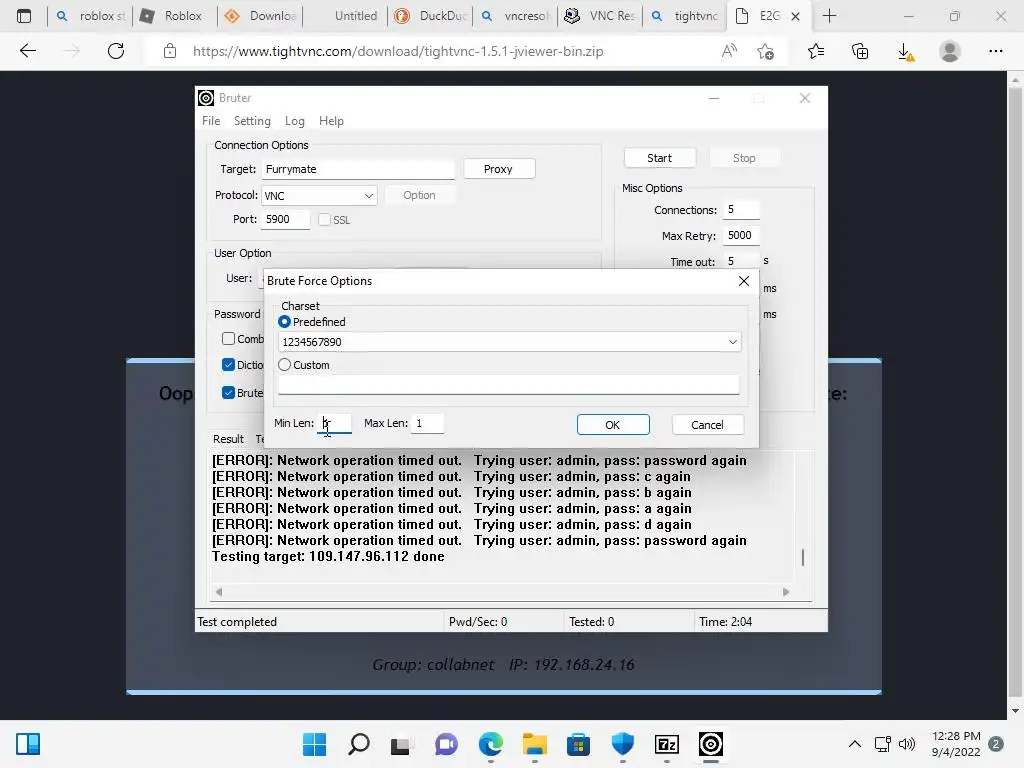
Task: Open the network tray icon
Action: pyautogui.click(x=882, y=744)
